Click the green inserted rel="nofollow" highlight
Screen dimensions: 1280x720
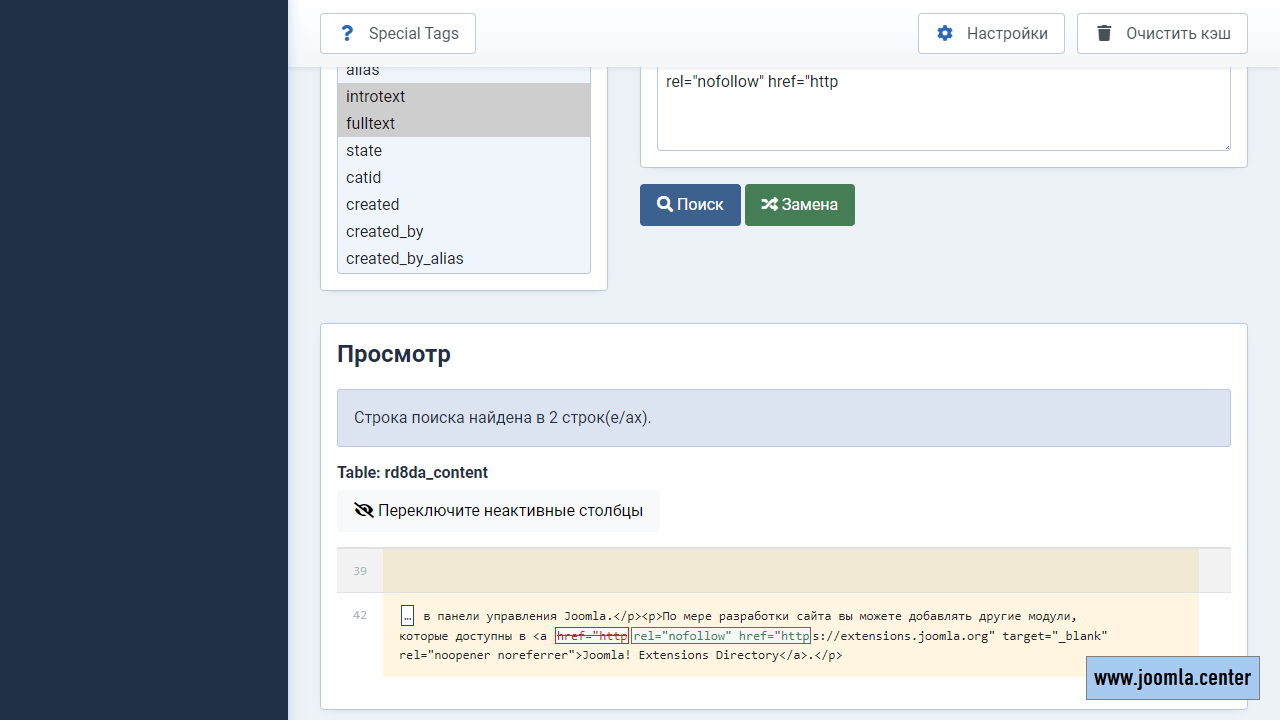coord(720,636)
